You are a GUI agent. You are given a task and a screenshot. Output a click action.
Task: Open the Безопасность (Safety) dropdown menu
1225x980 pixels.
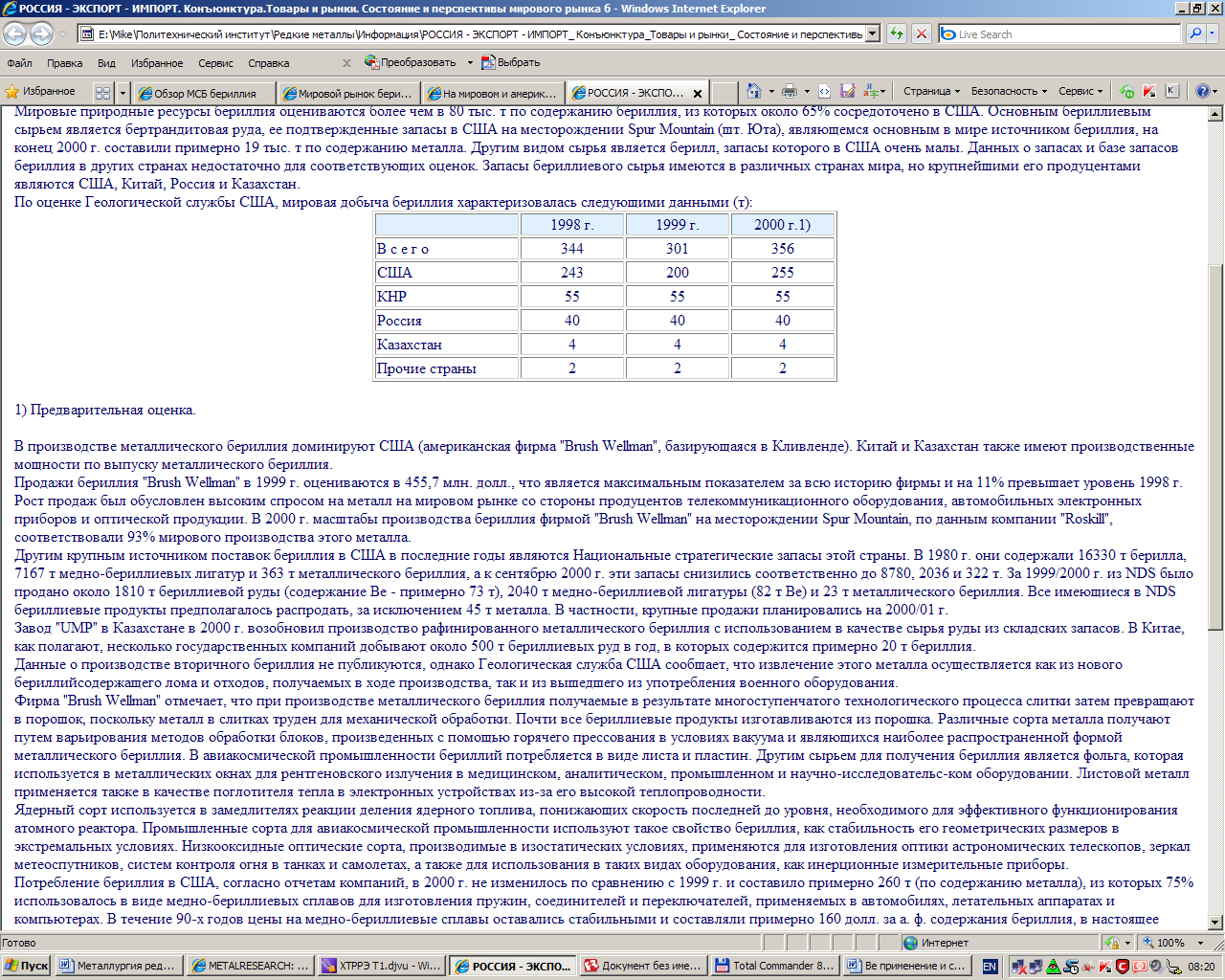[1009, 92]
